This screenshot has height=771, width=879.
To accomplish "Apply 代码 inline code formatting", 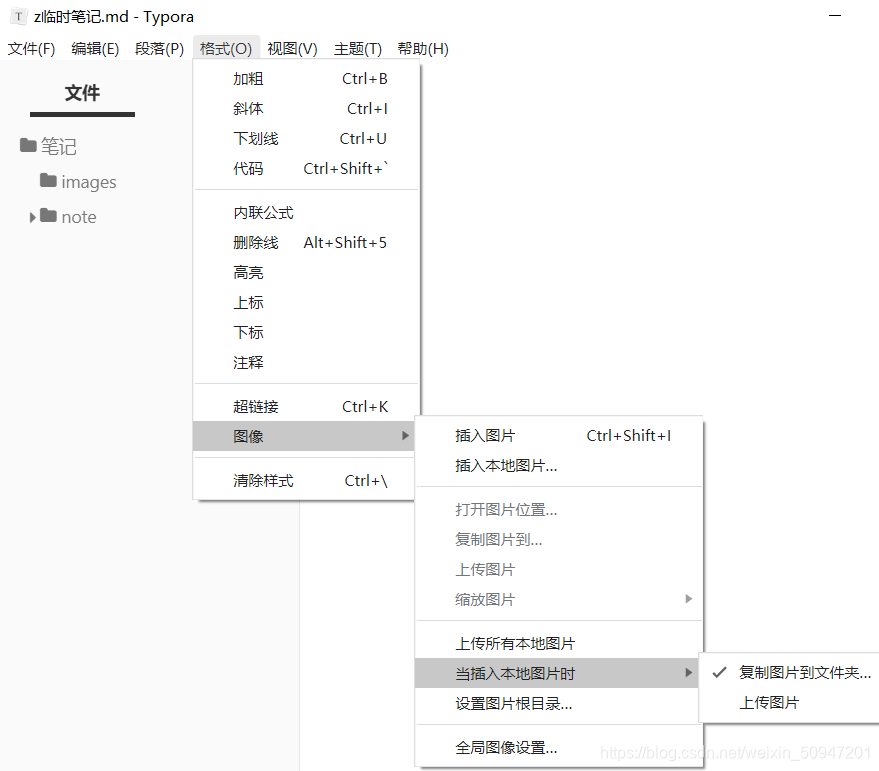I will (306, 168).
